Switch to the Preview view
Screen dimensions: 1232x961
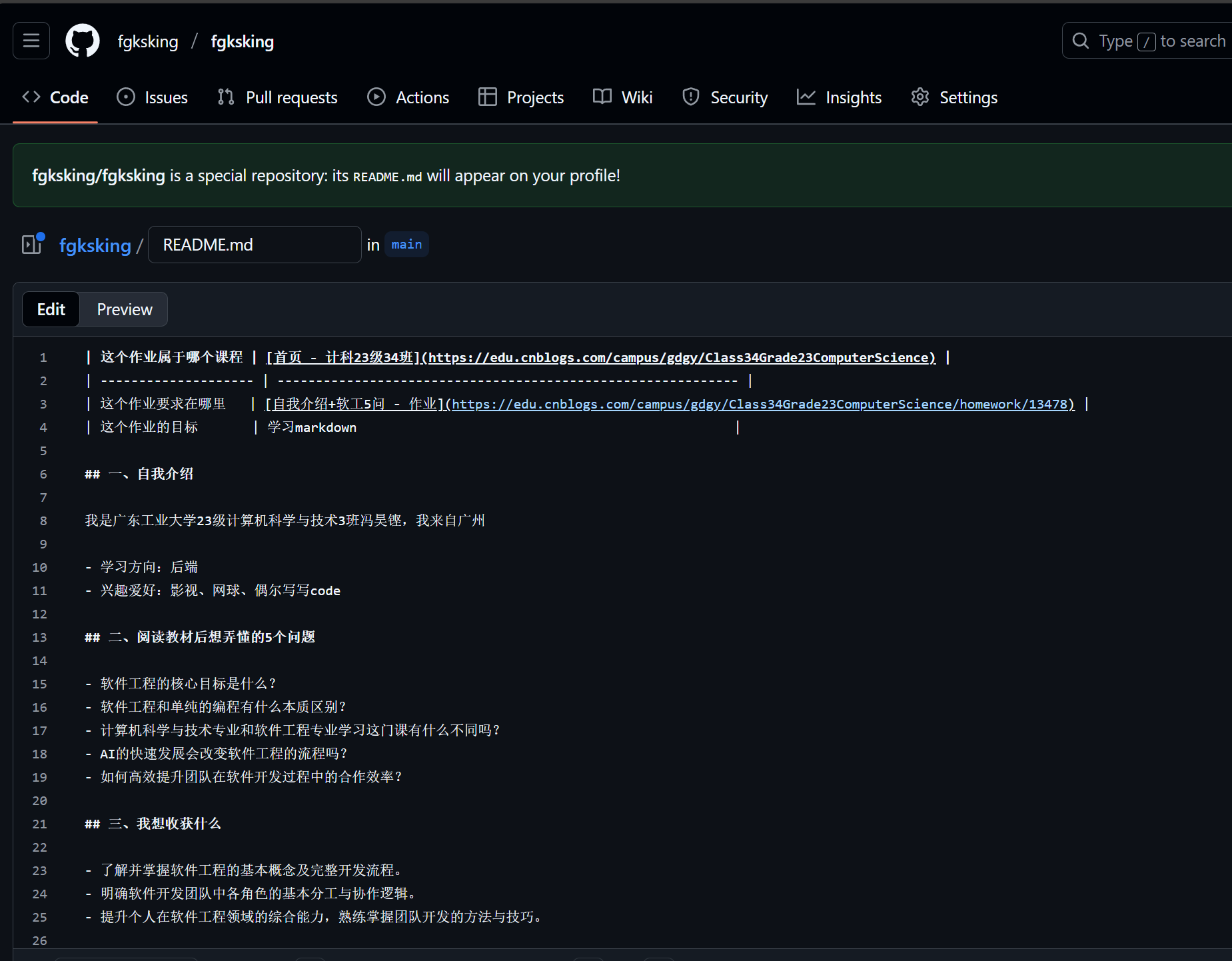point(125,309)
